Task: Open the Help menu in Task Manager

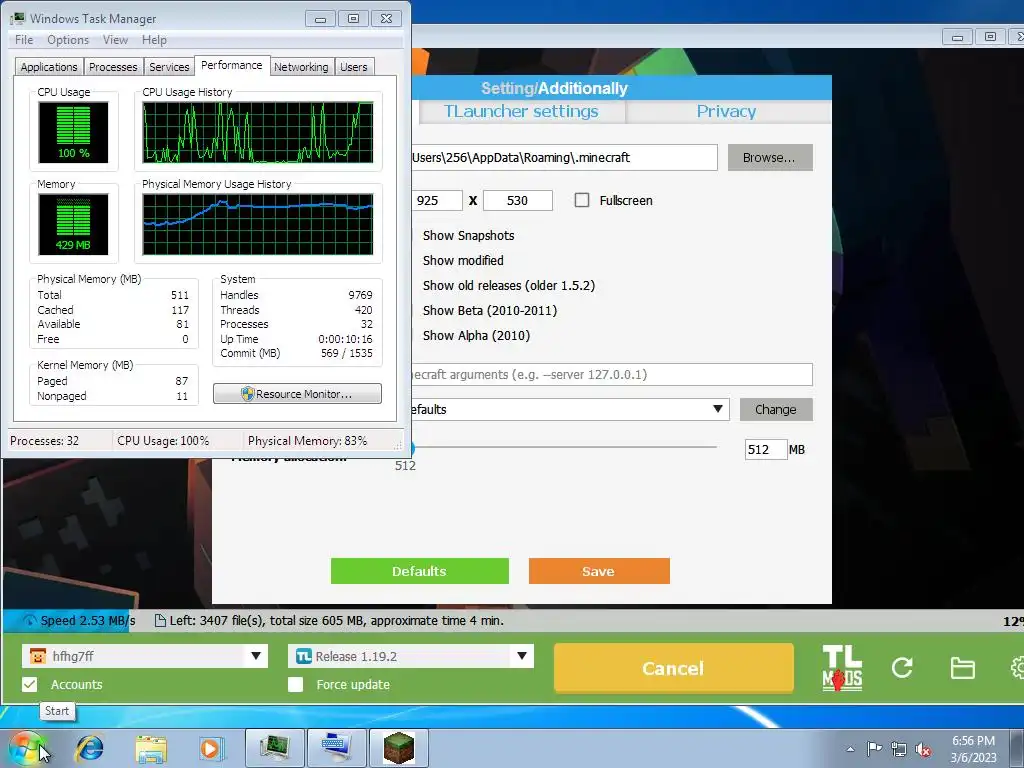Action: 154,40
